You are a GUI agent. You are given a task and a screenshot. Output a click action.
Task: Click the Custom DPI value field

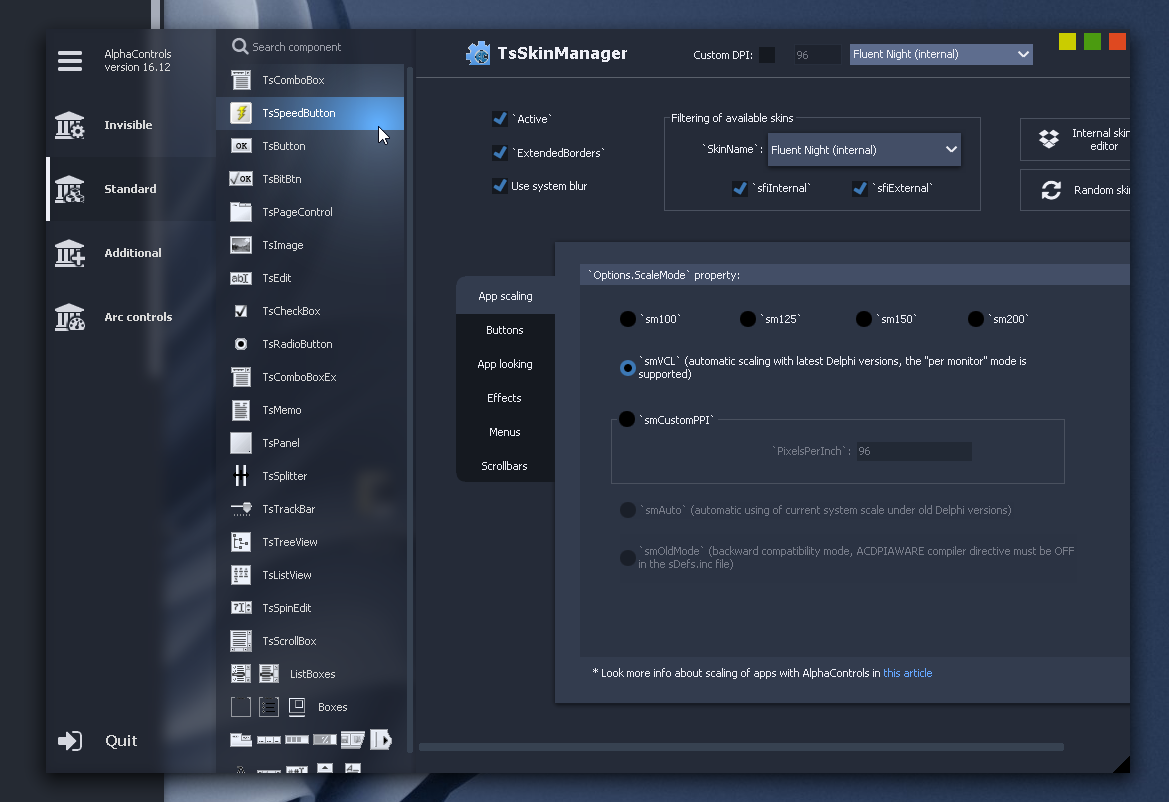click(x=817, y=54)
